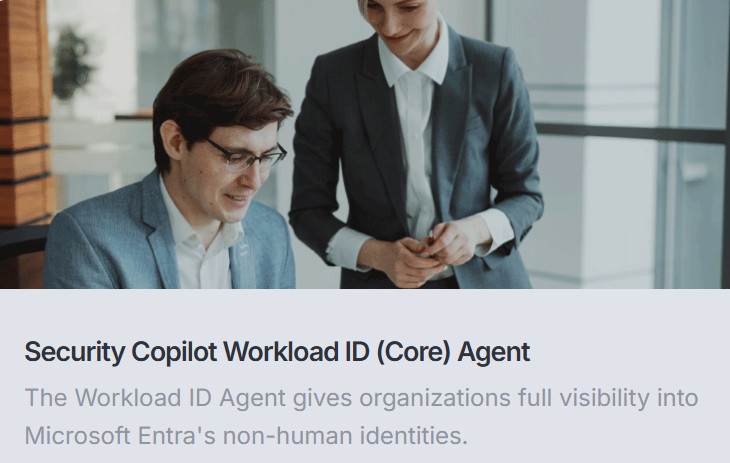Click the empty gray area above the title
This screenshot has width=730, height=463.
pos(365,312)
